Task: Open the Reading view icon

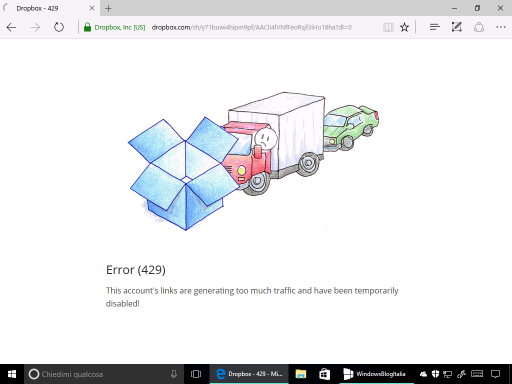Action: pyautogui.click(x=388, y=27)
